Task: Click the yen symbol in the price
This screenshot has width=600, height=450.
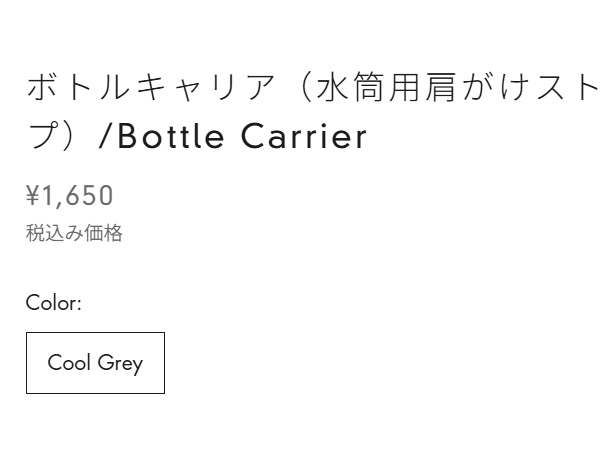Action: point(32,195)
